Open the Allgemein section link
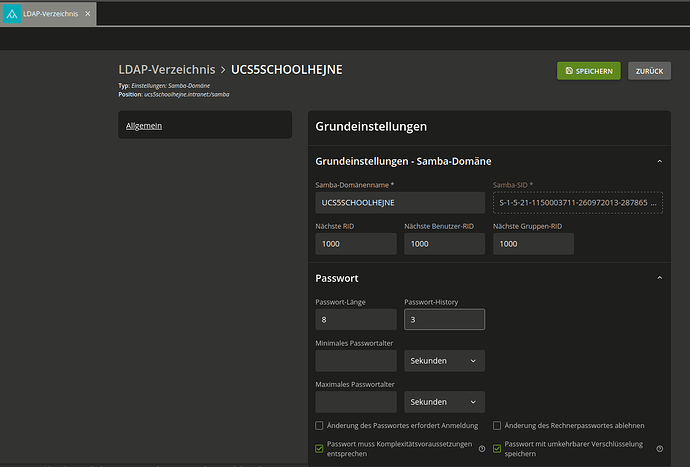 click(144, 126)
